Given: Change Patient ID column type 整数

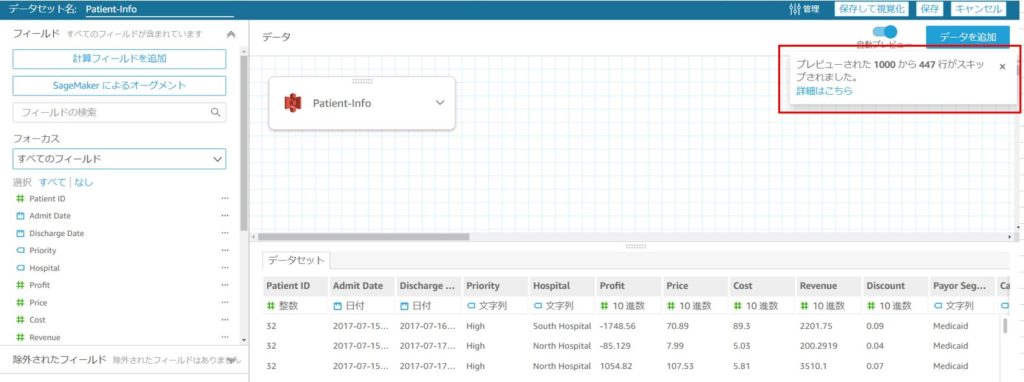Looking at the screenshot, I should 282,306.
